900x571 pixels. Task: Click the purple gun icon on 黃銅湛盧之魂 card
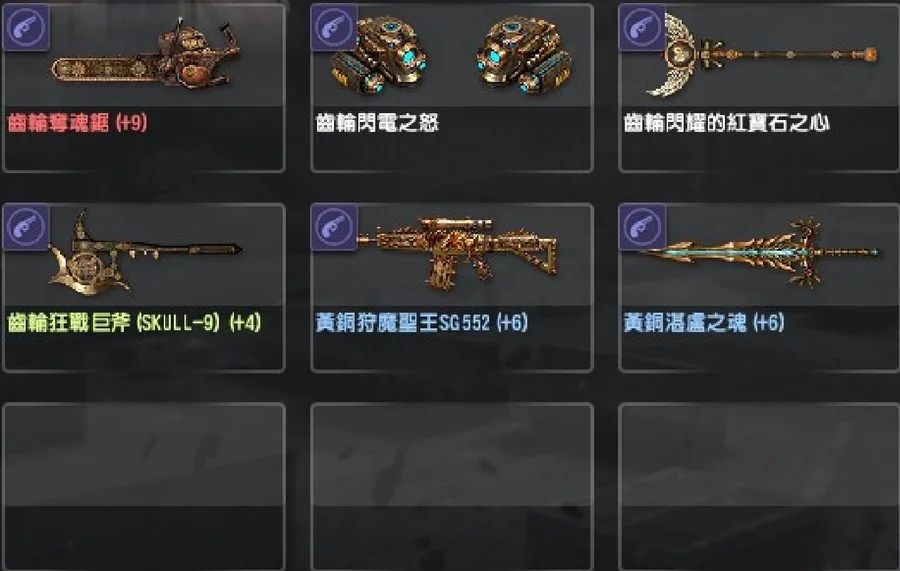[643, 227]
